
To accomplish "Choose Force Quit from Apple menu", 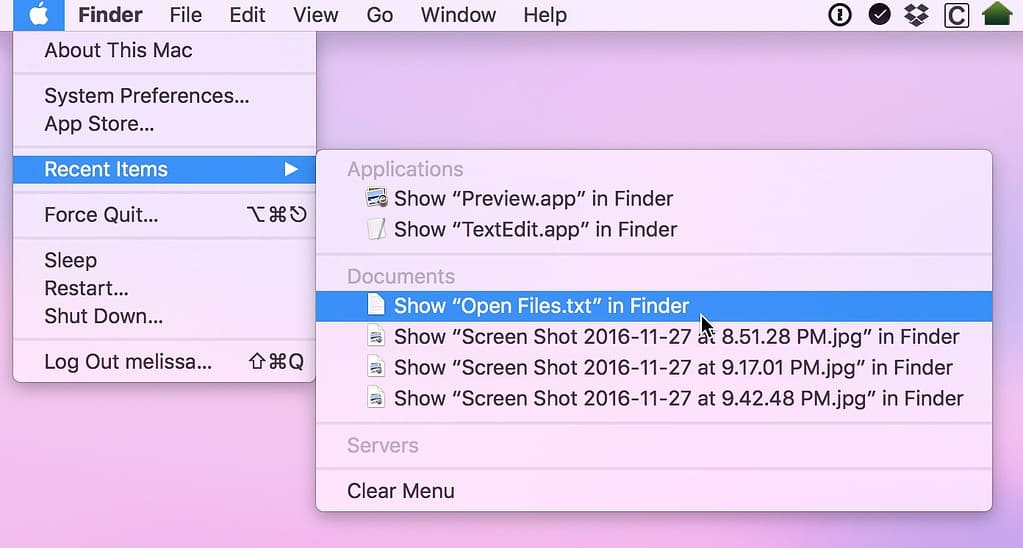I will point(101,215).
